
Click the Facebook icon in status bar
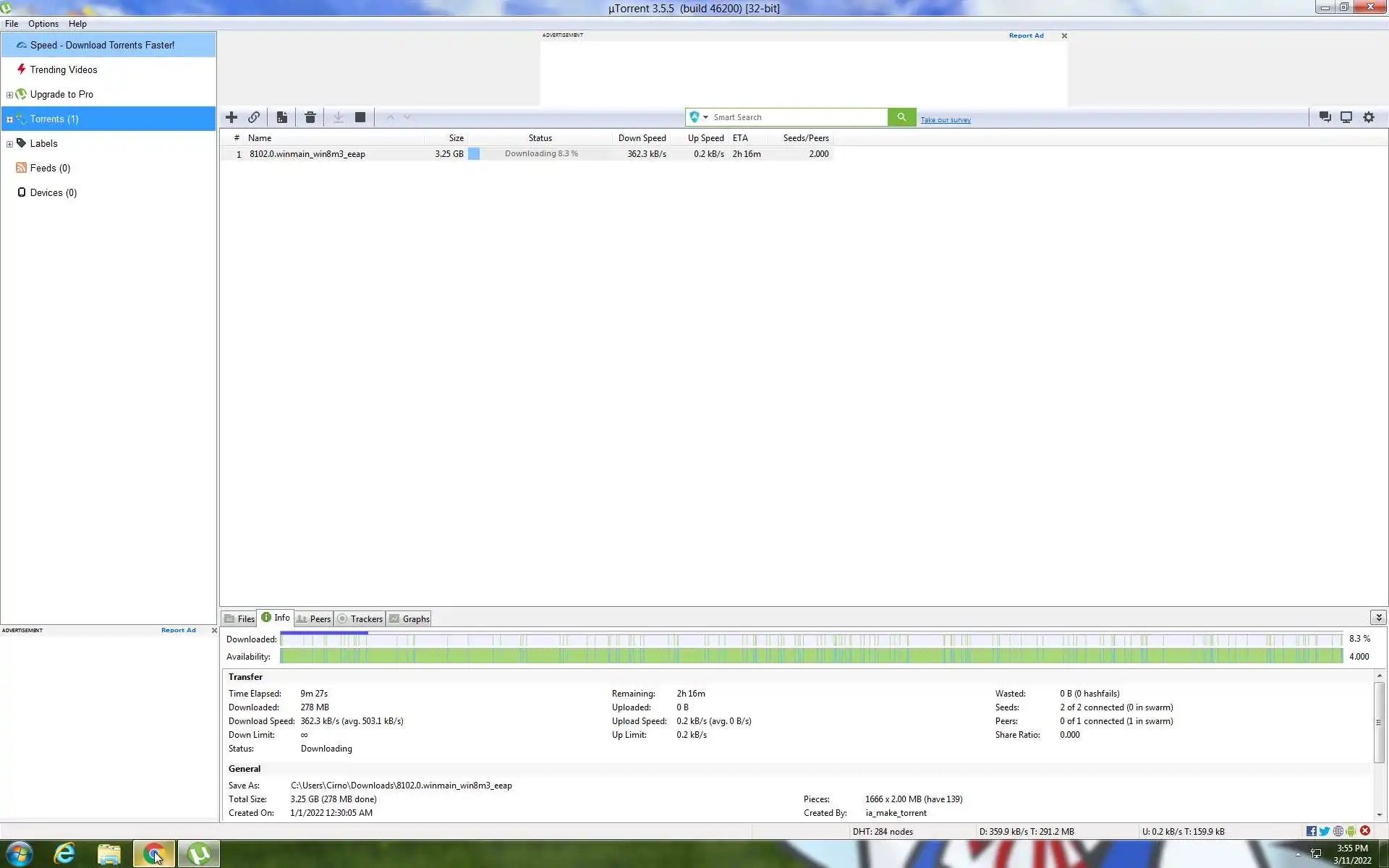[x=1311, y=831]
